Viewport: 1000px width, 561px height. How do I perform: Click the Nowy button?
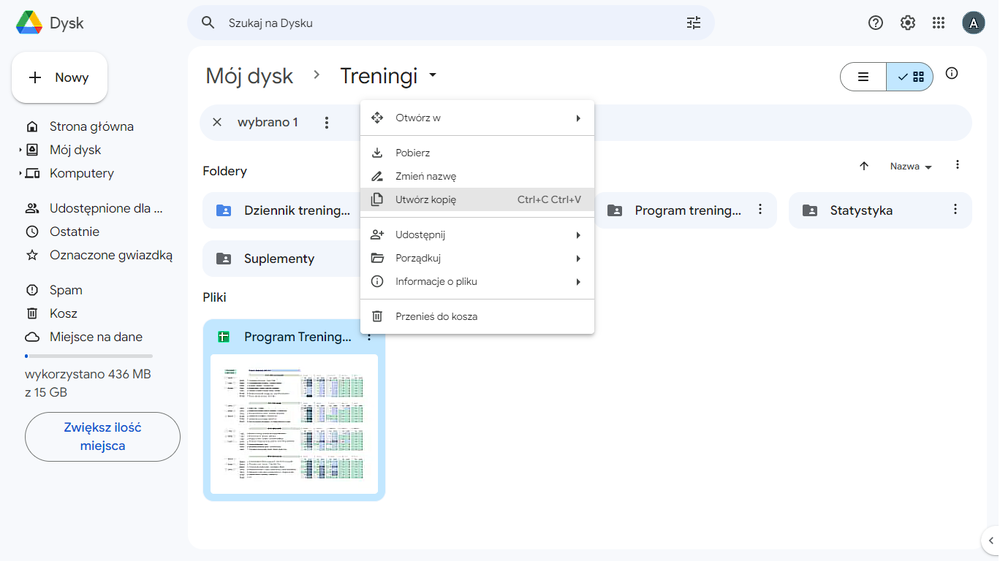tap(60, 78)
